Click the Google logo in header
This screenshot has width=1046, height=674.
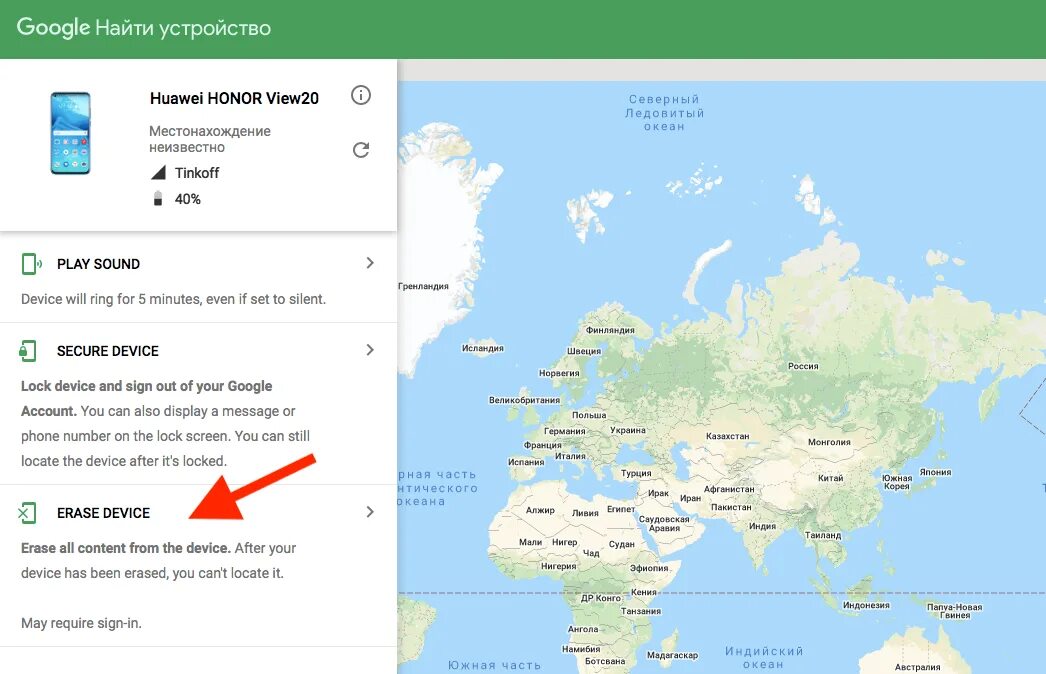[x=53, y=27]
